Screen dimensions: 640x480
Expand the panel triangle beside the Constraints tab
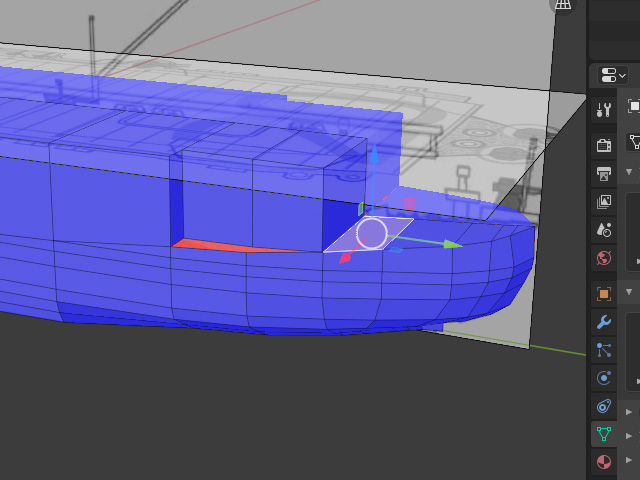629,412
